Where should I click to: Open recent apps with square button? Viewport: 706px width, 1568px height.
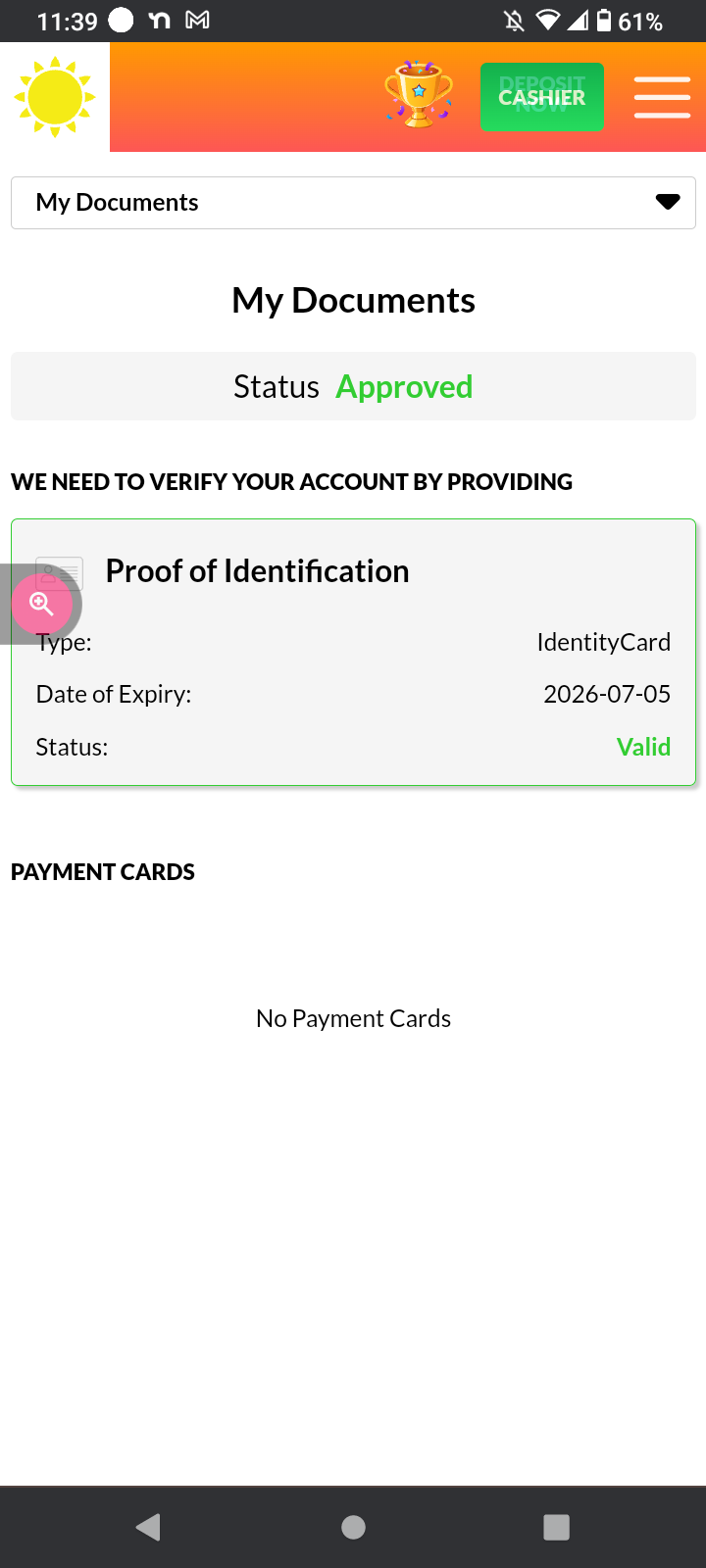(556, 1527)
